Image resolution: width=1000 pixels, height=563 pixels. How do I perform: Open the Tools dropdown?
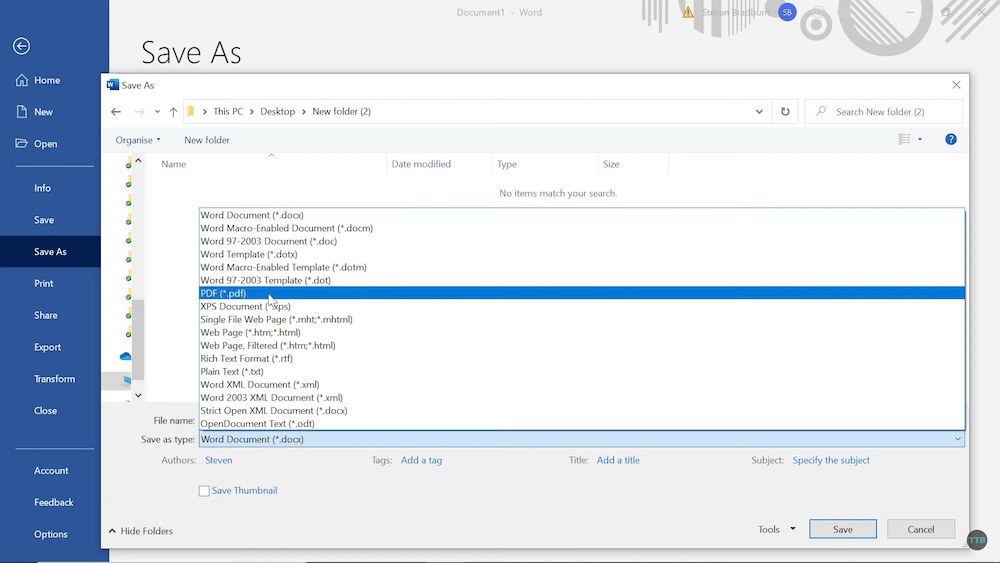tap(776, 529)
